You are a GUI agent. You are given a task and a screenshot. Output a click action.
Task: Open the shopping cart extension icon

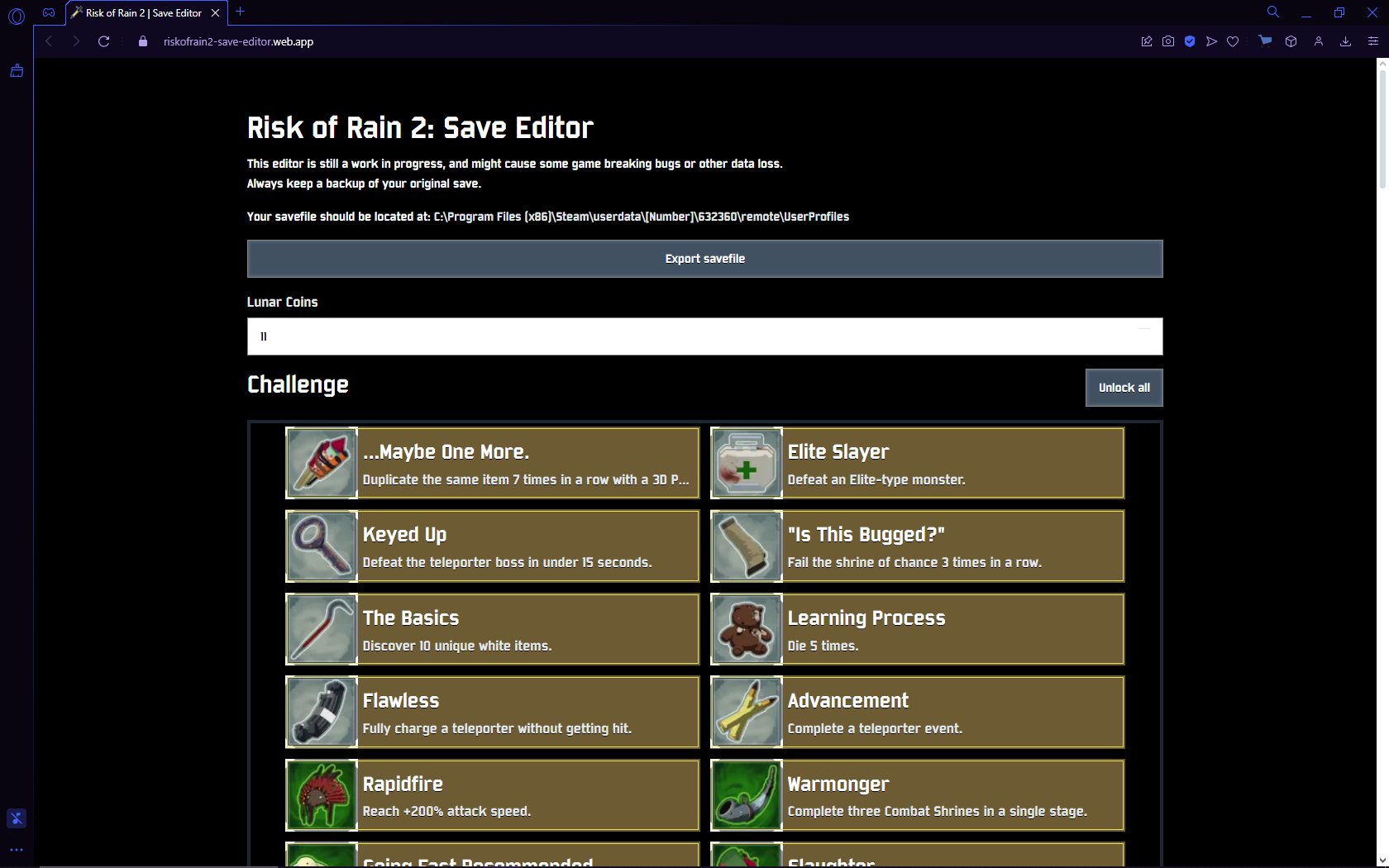pyautogui.click(x=1265, y=41)
